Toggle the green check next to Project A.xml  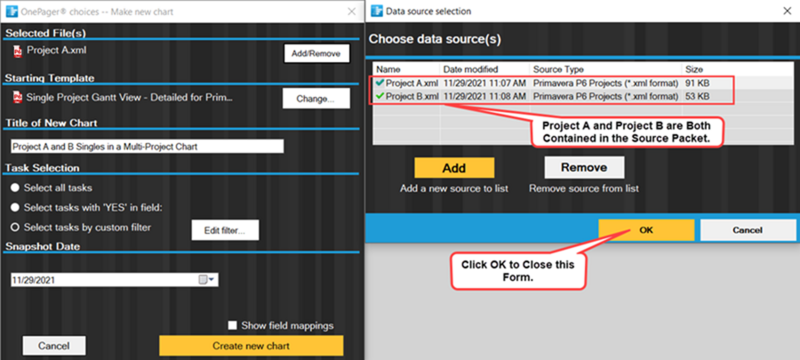coord(379,82)
